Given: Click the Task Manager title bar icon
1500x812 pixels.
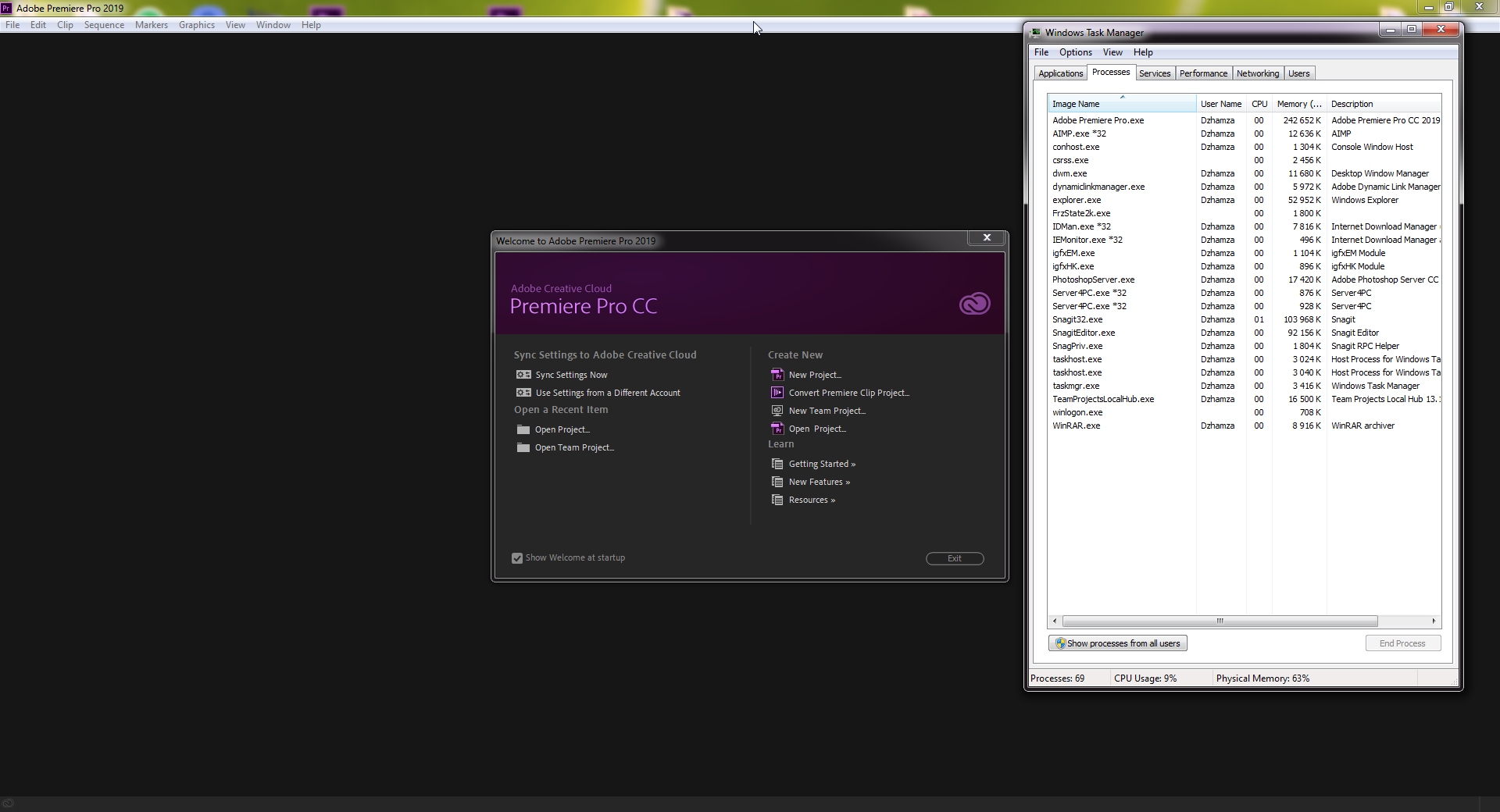Looking at the screenshot, I should click(x=1035, y=33).
